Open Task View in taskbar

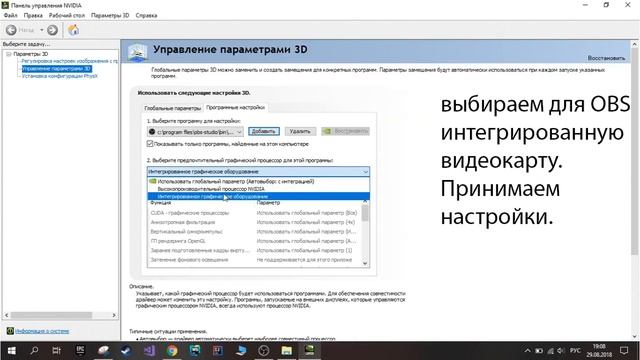57,351
